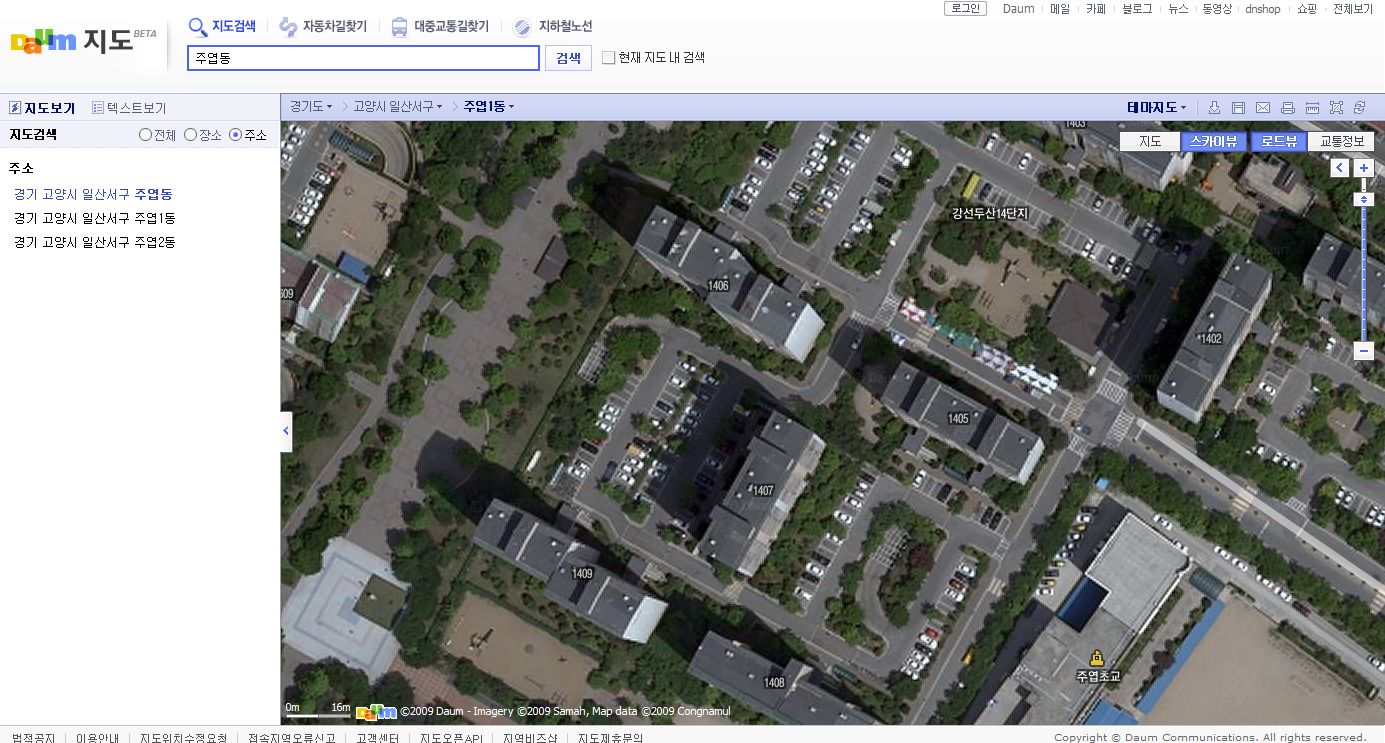Open the 동영상 video link
Viewport: 1385px width, 743px height.
point(1217,9)
